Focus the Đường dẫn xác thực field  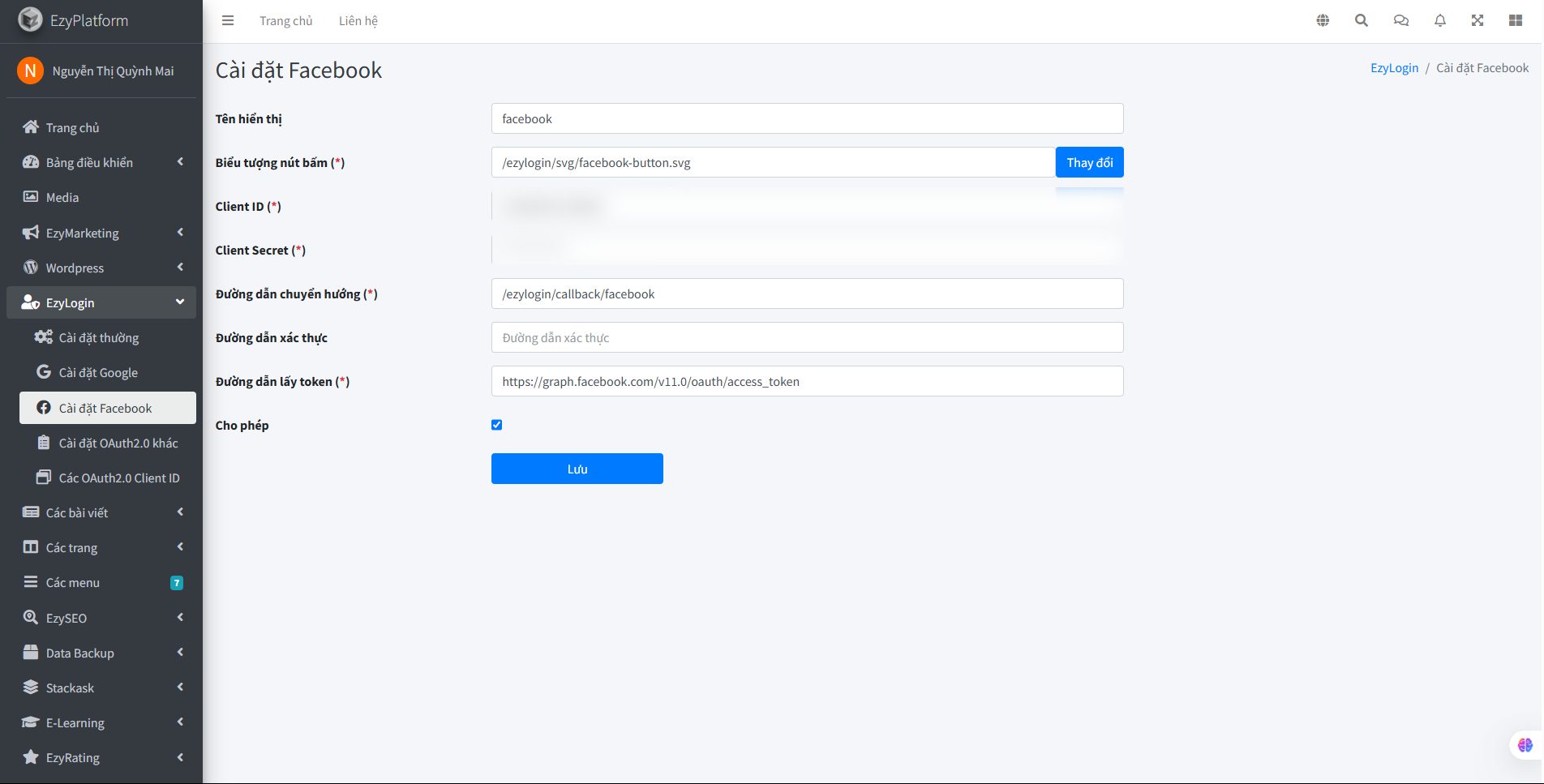[x=808, y=337]
